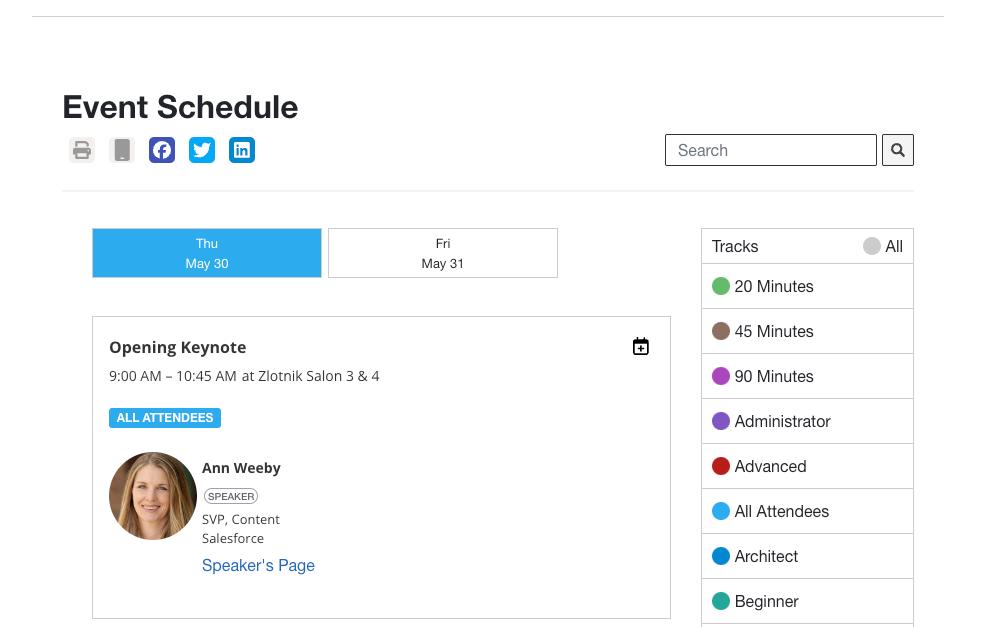Click the ALL ATTENDEES session tag
The width and height of the screenshot is (1005, 627).
[x=165, y=418]
